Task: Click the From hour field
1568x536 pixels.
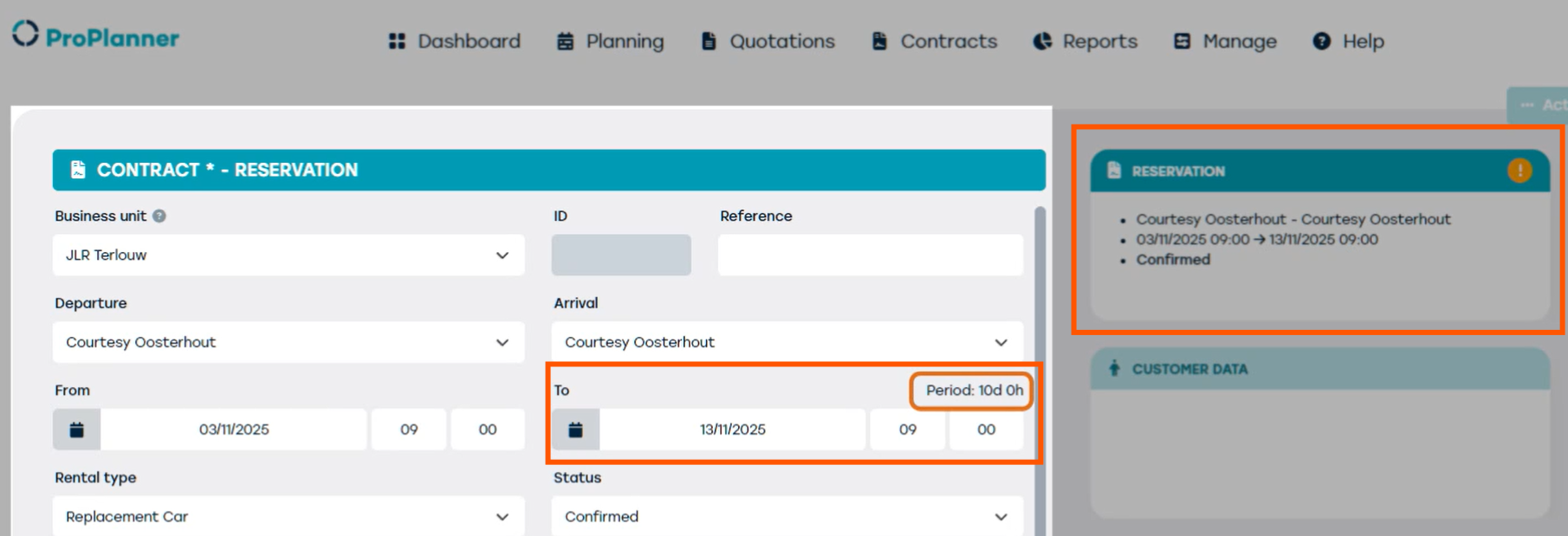Action: point(409,429)
